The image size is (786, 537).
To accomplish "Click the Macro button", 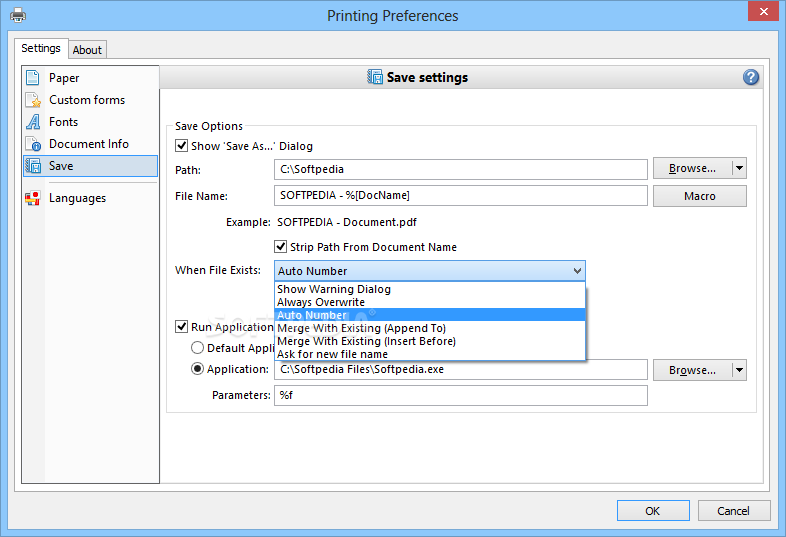I will (700, 196).
